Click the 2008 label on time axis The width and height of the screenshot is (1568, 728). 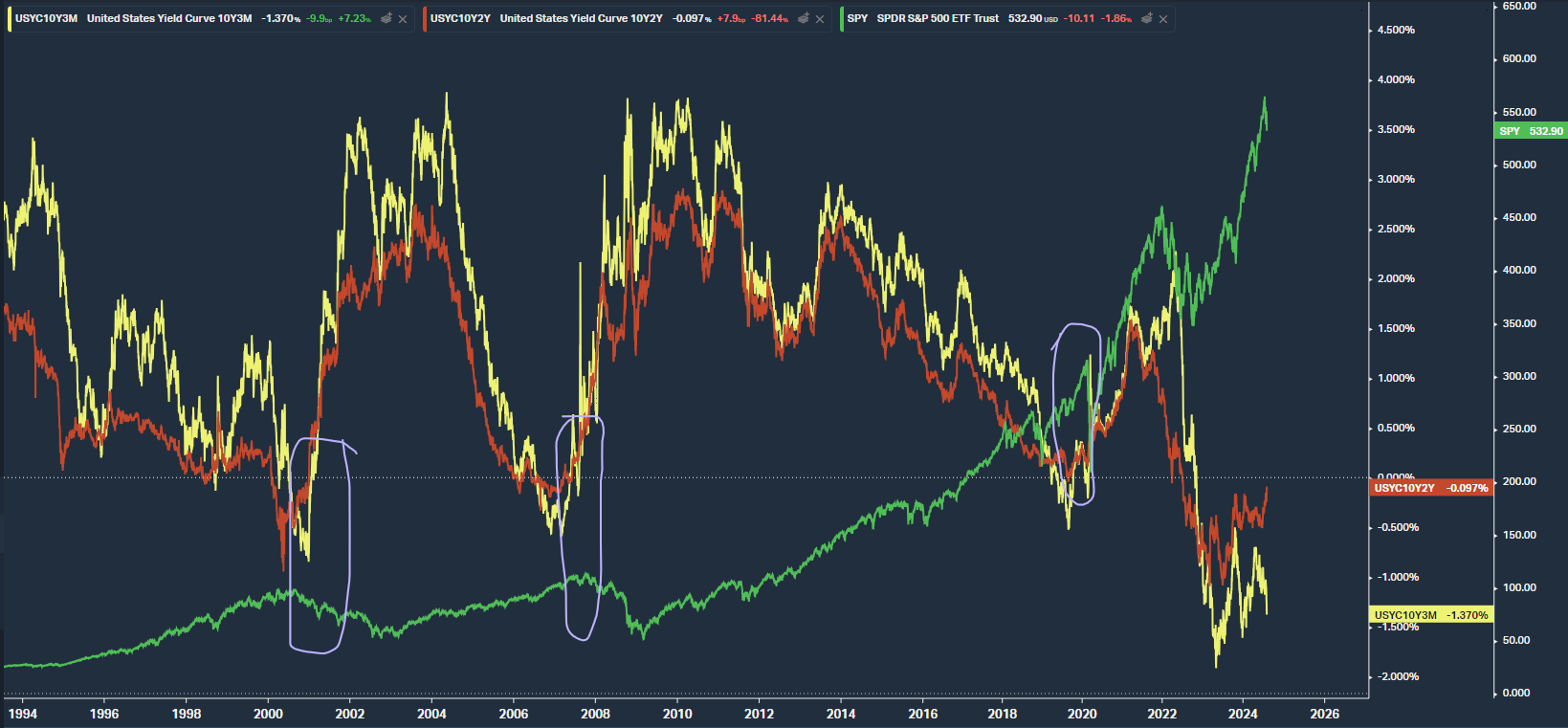[x=595, y=714]
